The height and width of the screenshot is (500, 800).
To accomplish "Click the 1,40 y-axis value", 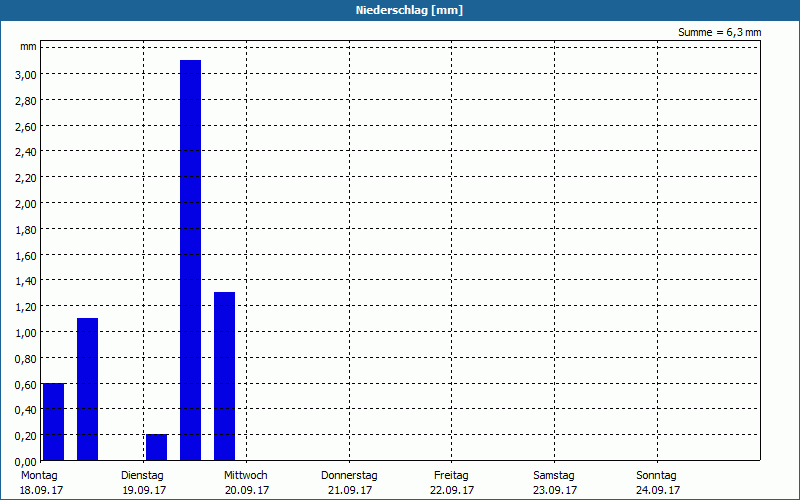I will (26, 281).
